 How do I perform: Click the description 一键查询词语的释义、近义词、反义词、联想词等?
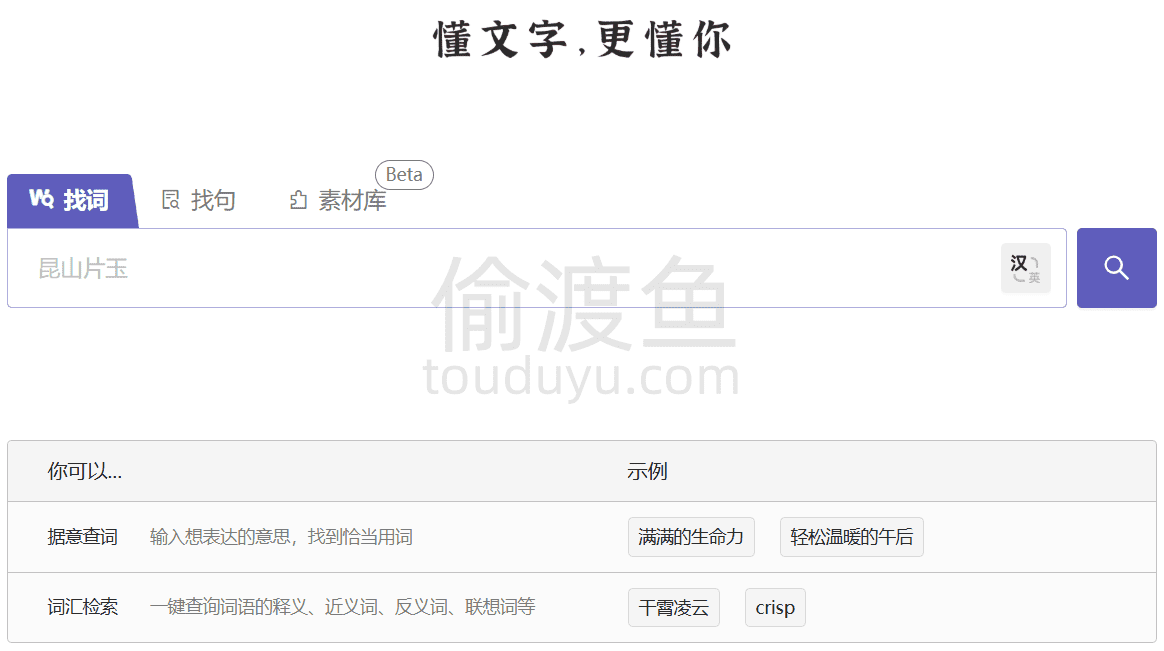342,607
